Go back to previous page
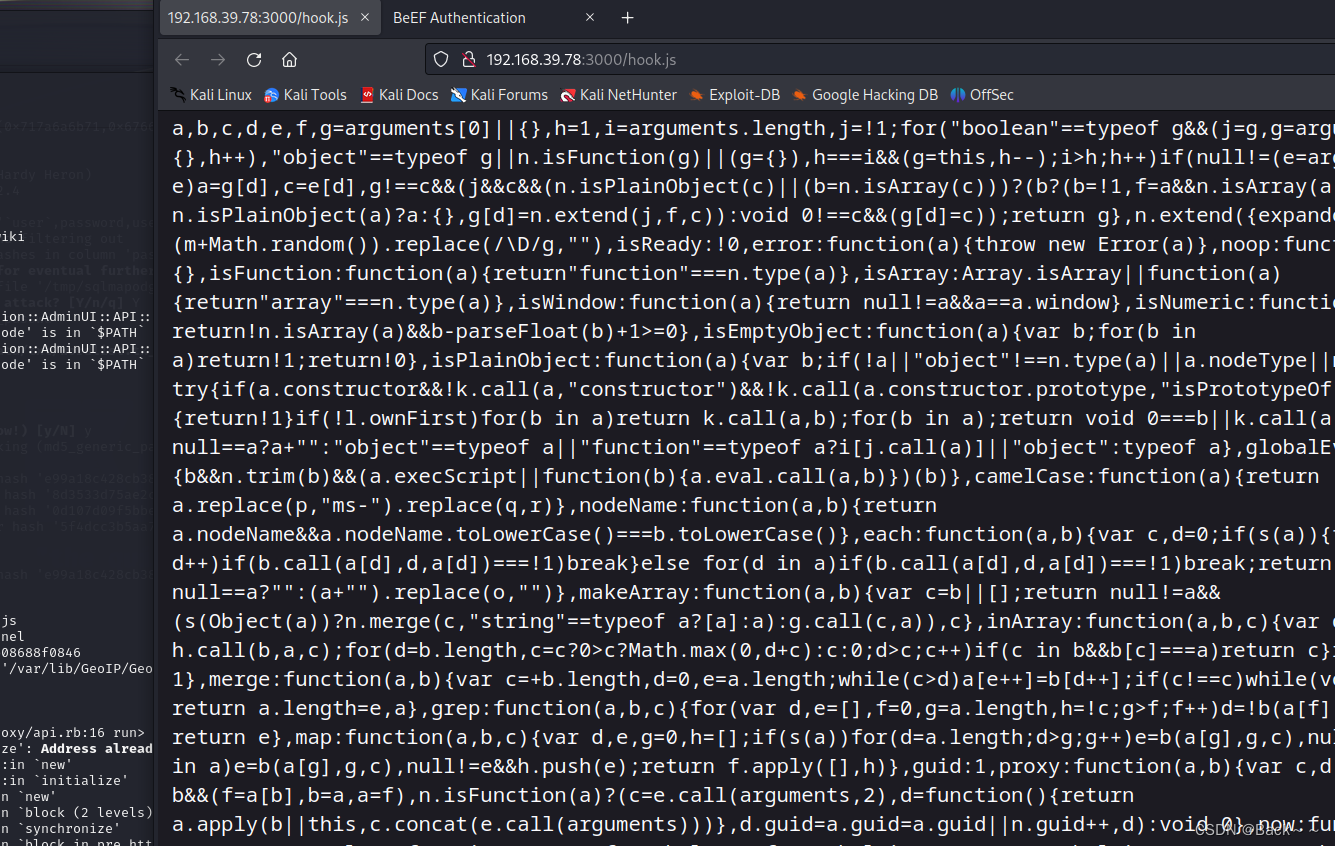The width and height of the screenshot is (1335, 846). pyautogui.click(x=182, y=60)
